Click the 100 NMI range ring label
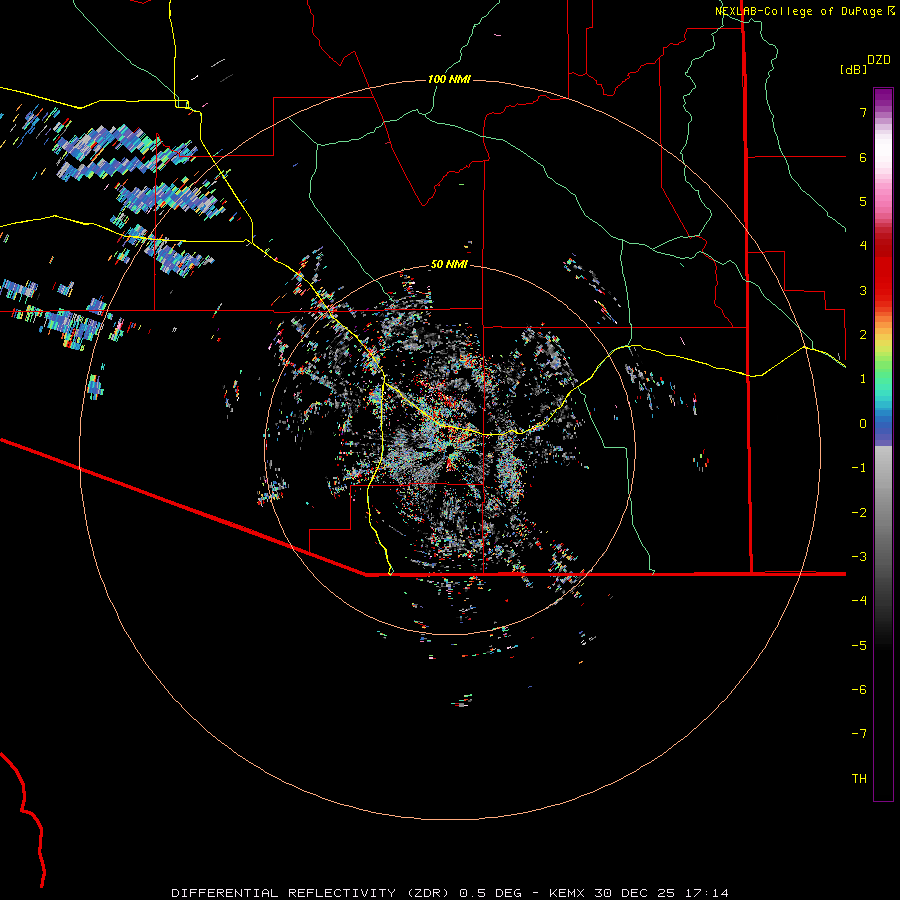 pos(449,79)
